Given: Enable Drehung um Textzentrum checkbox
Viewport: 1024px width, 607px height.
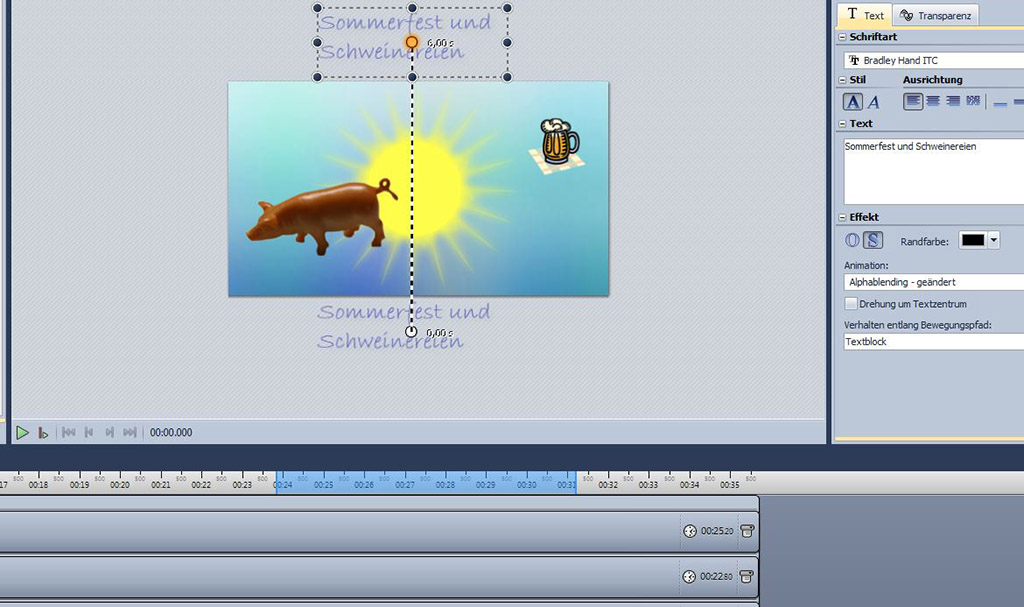Looking at the screenshot, I should coord(851,304).
